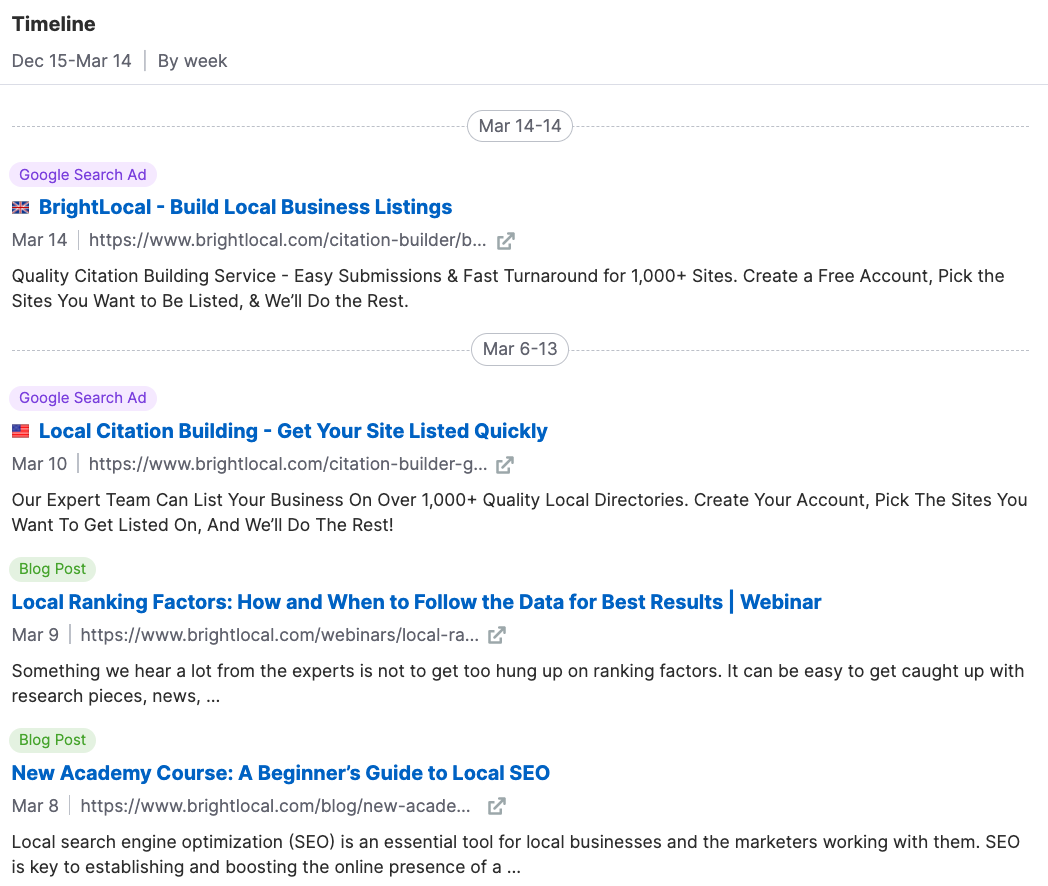This screenshot has height=886, width=1048.
Task: Click Google Search Ad tag above Local Citation Building
Action: tap(83, 398)
